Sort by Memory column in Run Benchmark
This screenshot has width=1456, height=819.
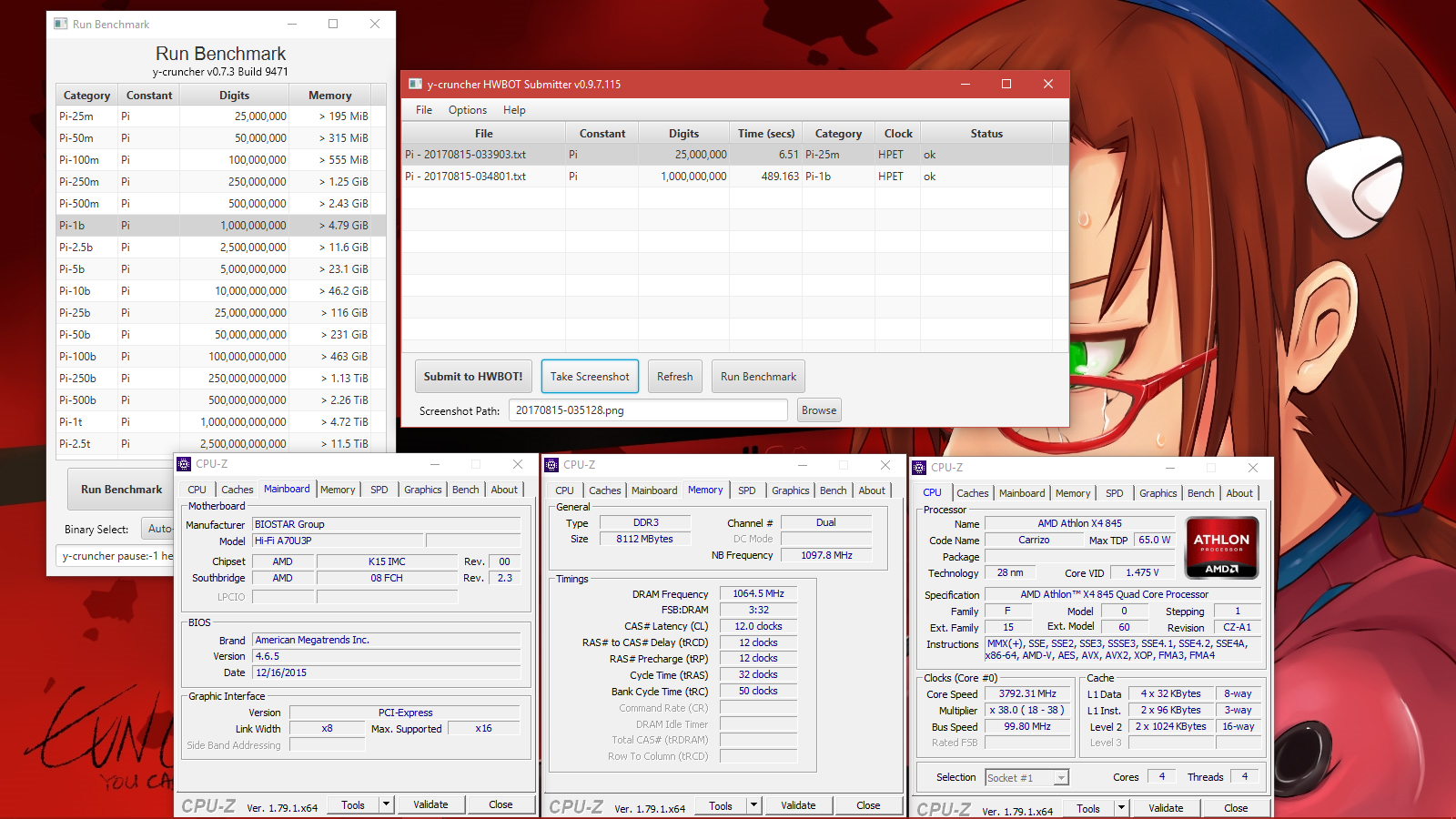329,96
